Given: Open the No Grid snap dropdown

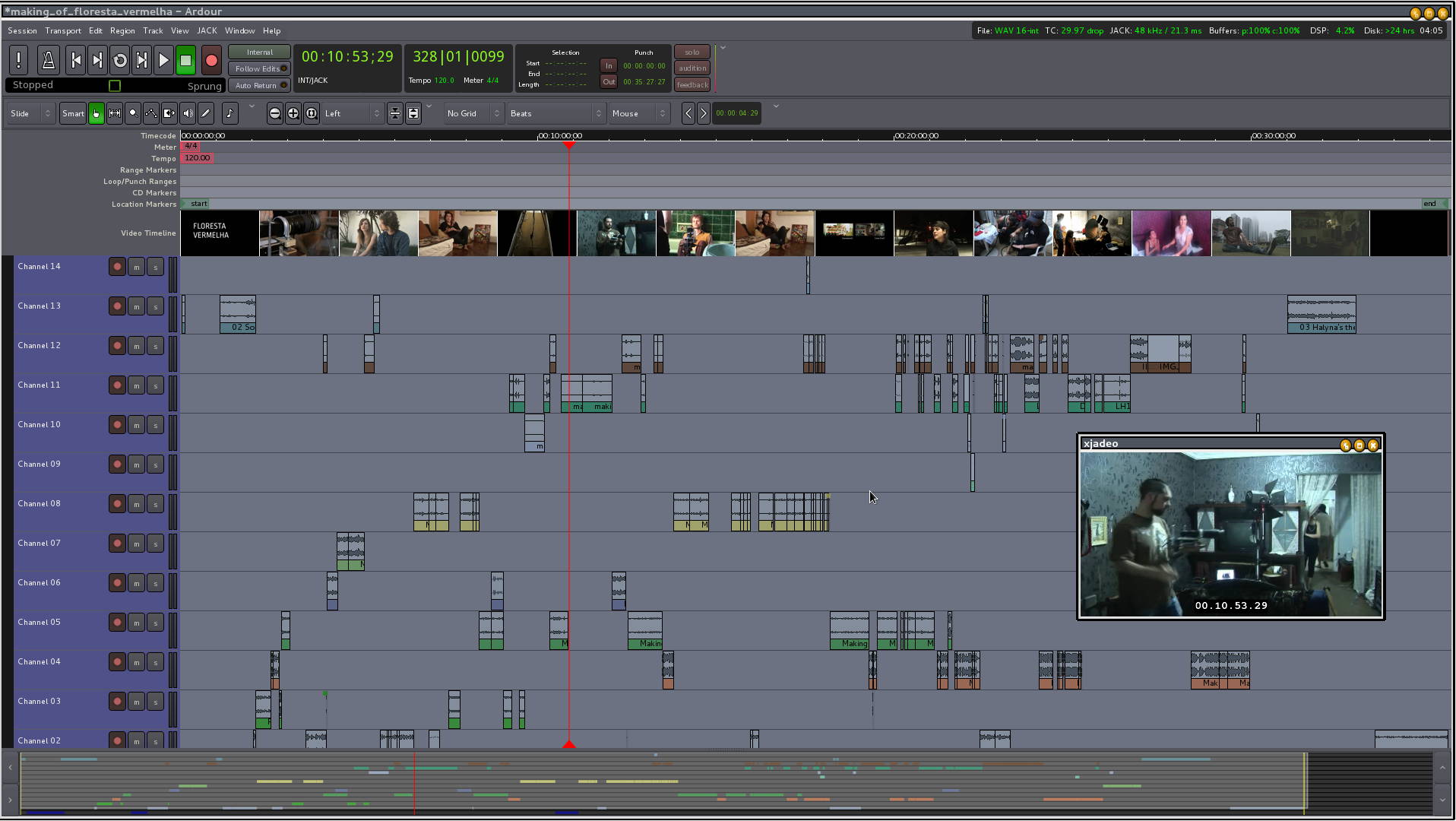Looking at the screenshot, I should pos(473,113).
